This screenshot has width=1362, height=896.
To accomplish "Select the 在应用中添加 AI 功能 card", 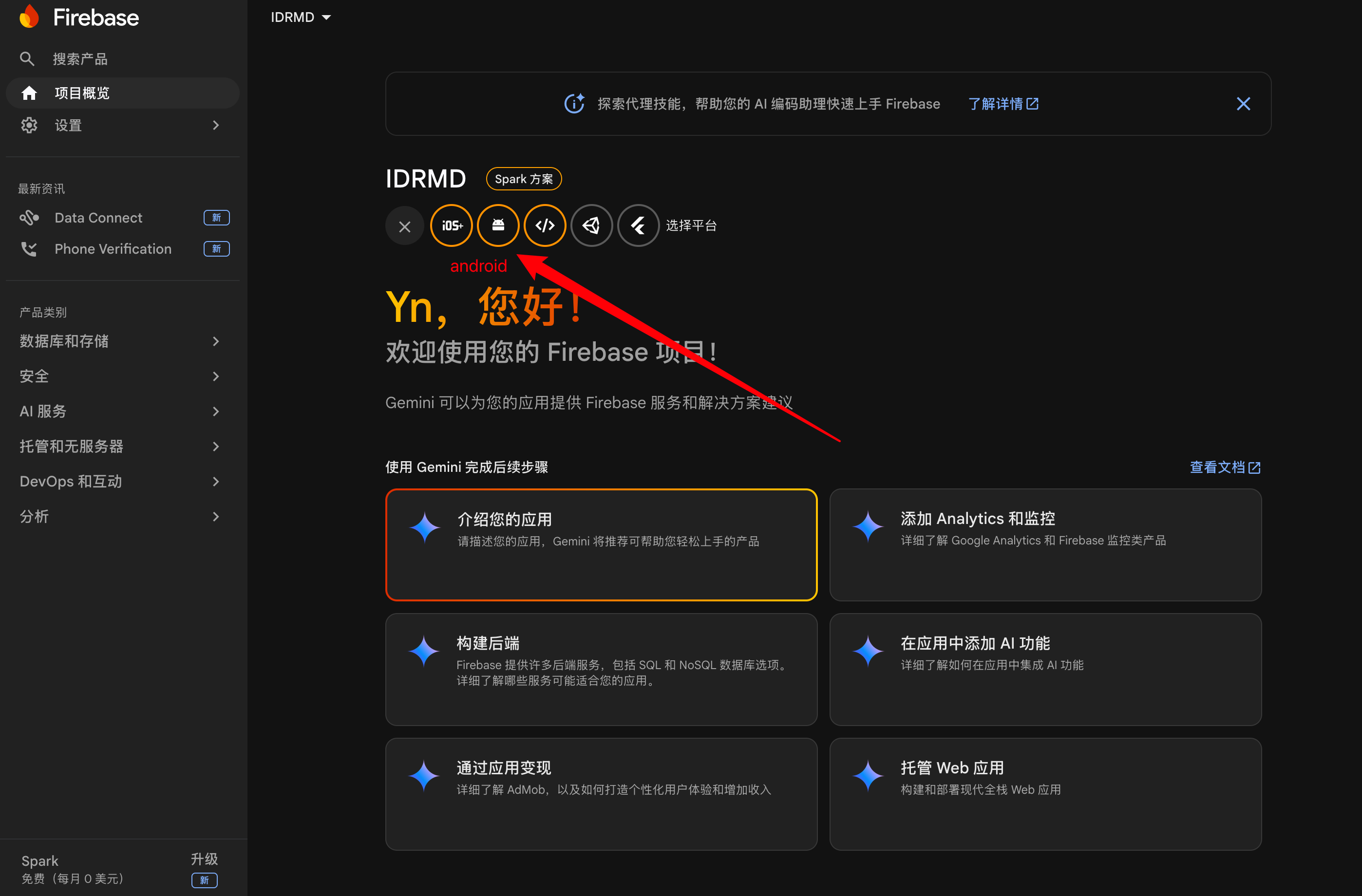I will [1045, 670].
